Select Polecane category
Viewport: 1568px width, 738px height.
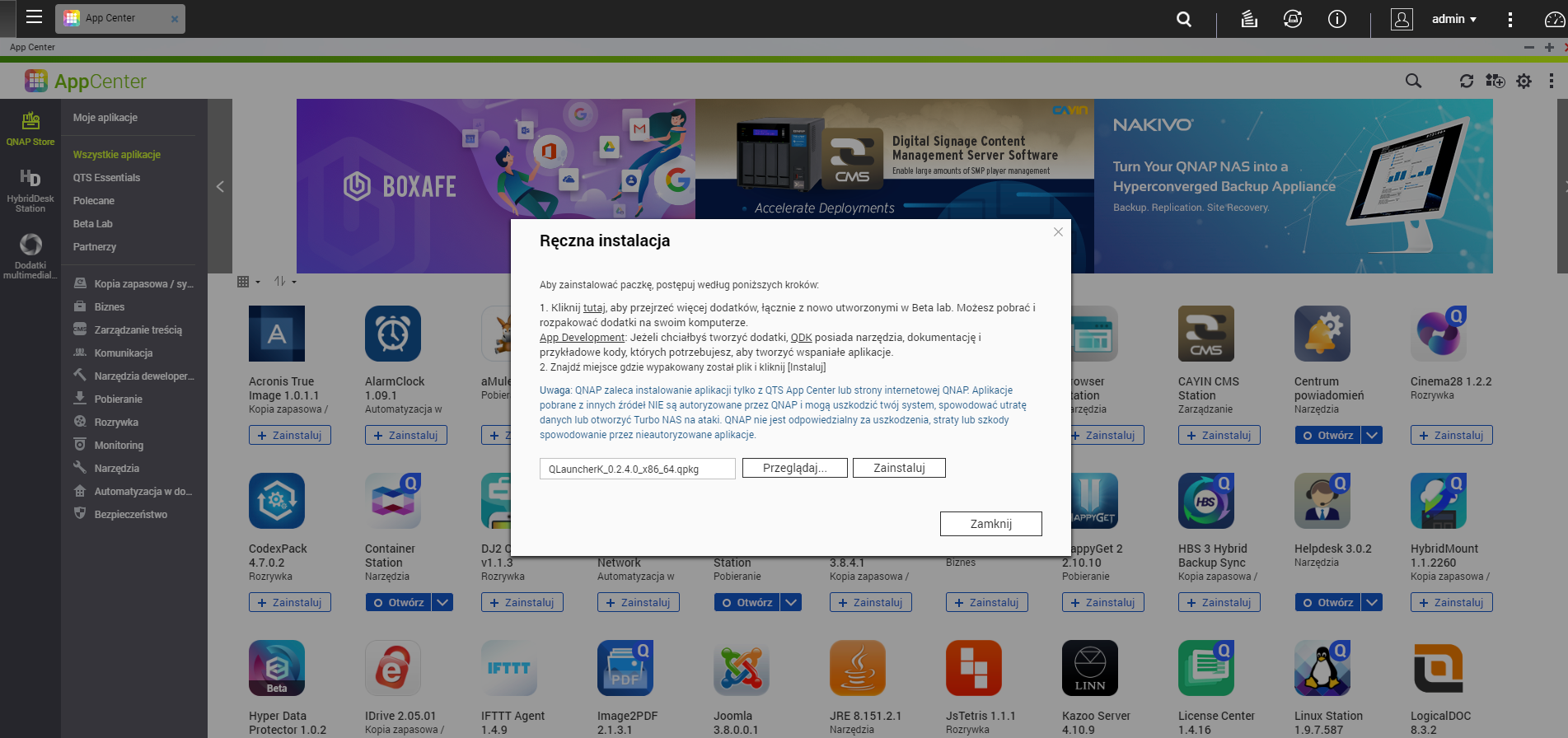[x=94, y=201]
